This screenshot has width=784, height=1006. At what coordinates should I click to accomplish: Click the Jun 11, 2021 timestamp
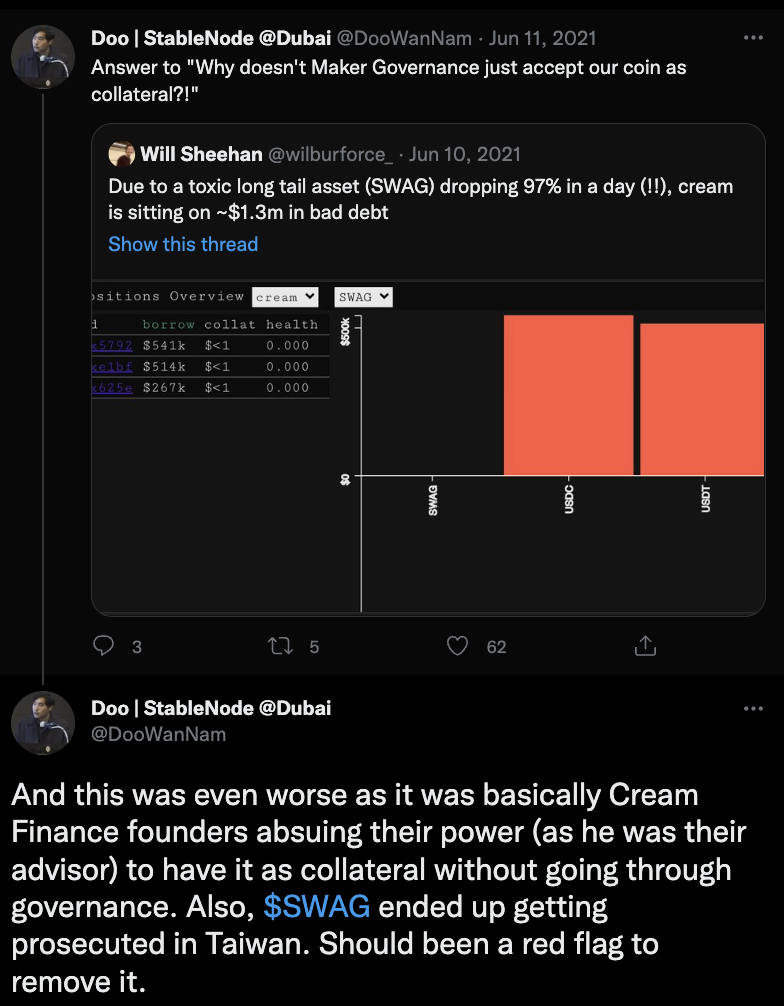[x=544, y=38]
